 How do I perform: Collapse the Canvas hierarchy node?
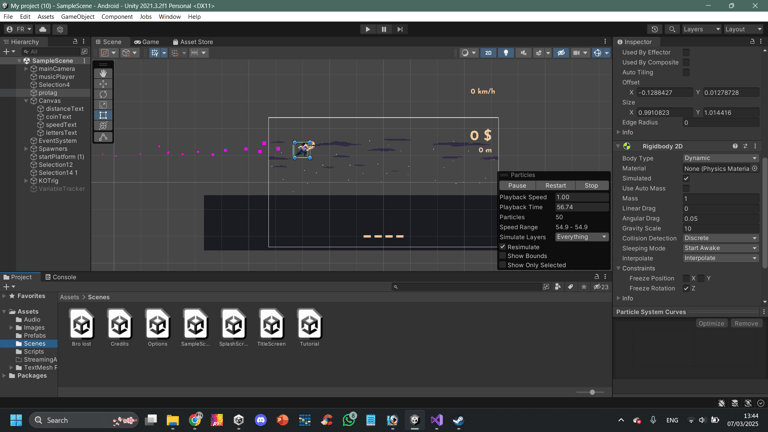coord(26,101)
